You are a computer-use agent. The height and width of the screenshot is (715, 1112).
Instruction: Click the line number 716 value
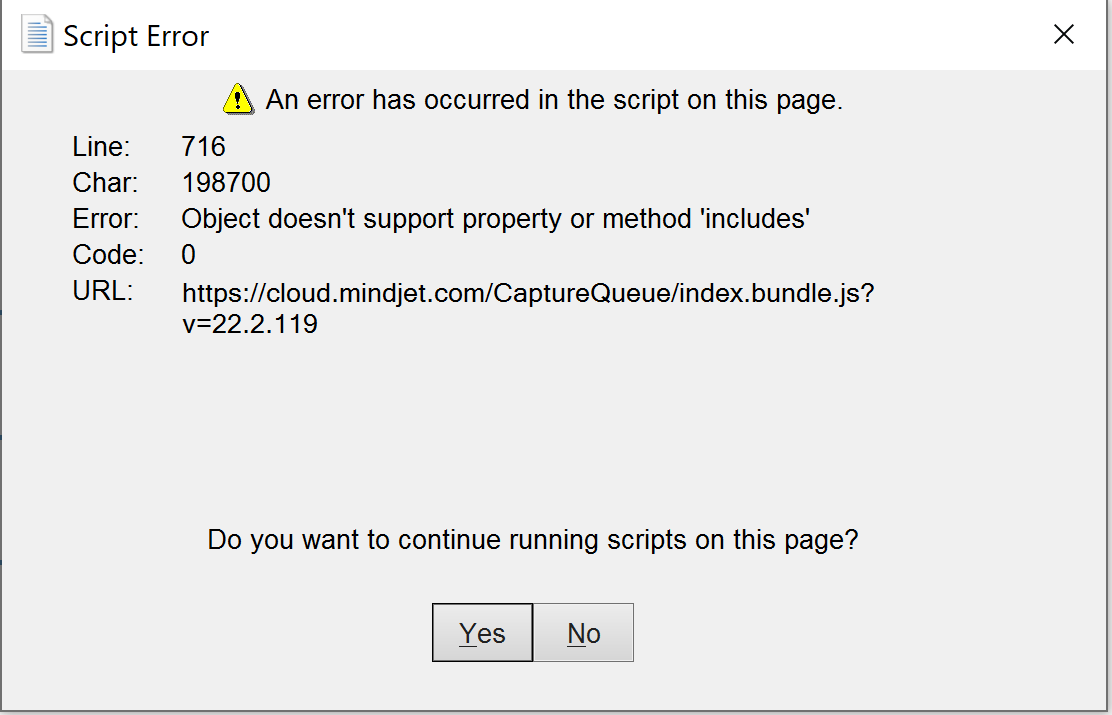point(204,147)
